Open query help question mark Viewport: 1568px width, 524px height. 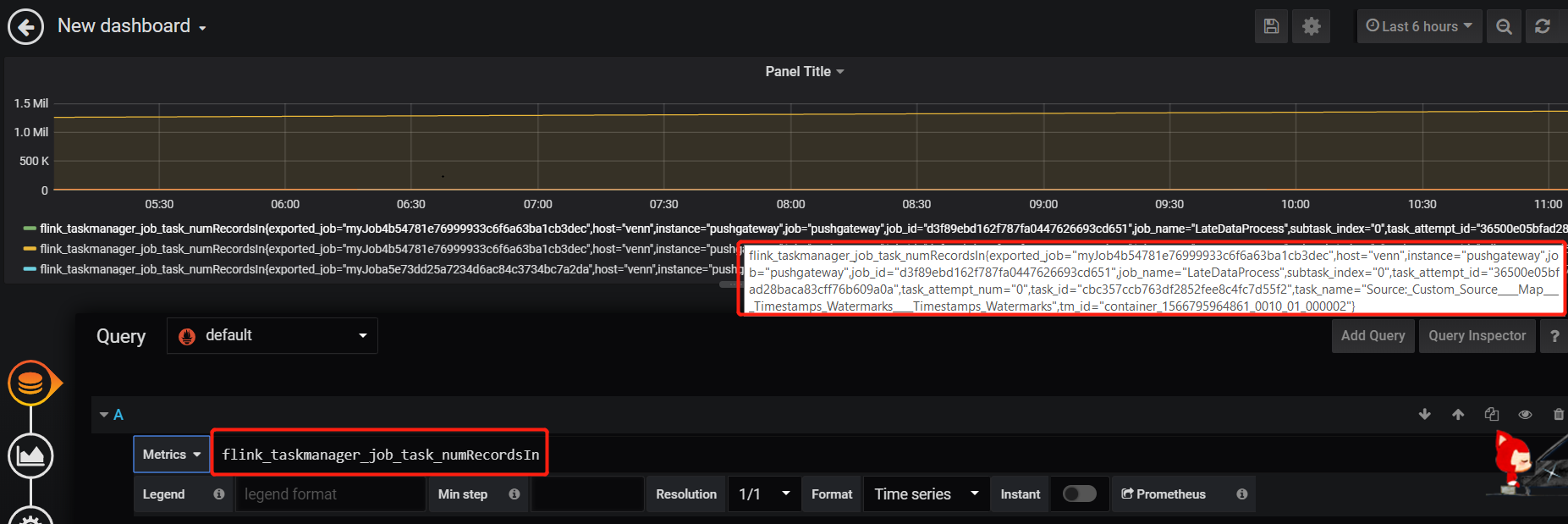click(x=1554, y=336)
